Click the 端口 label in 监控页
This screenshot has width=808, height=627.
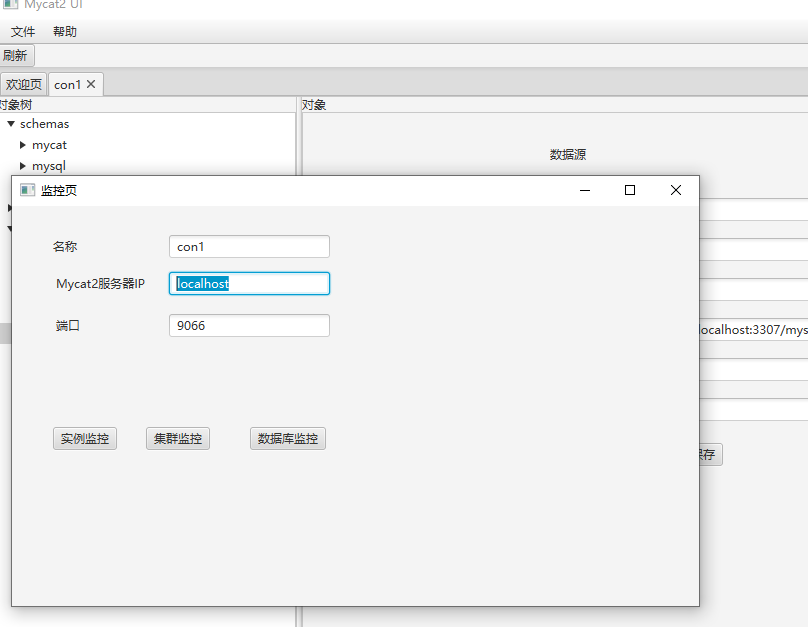coord(68,326)
